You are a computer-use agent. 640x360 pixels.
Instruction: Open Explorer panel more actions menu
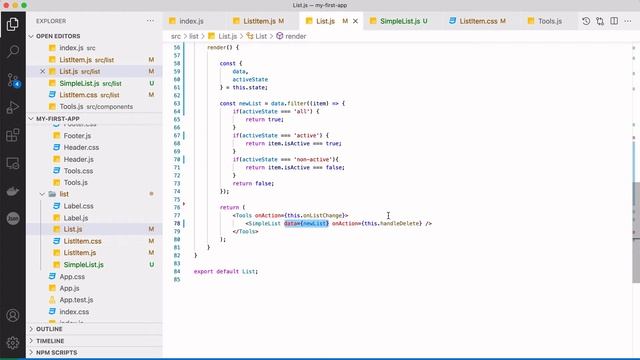[150, 21]
